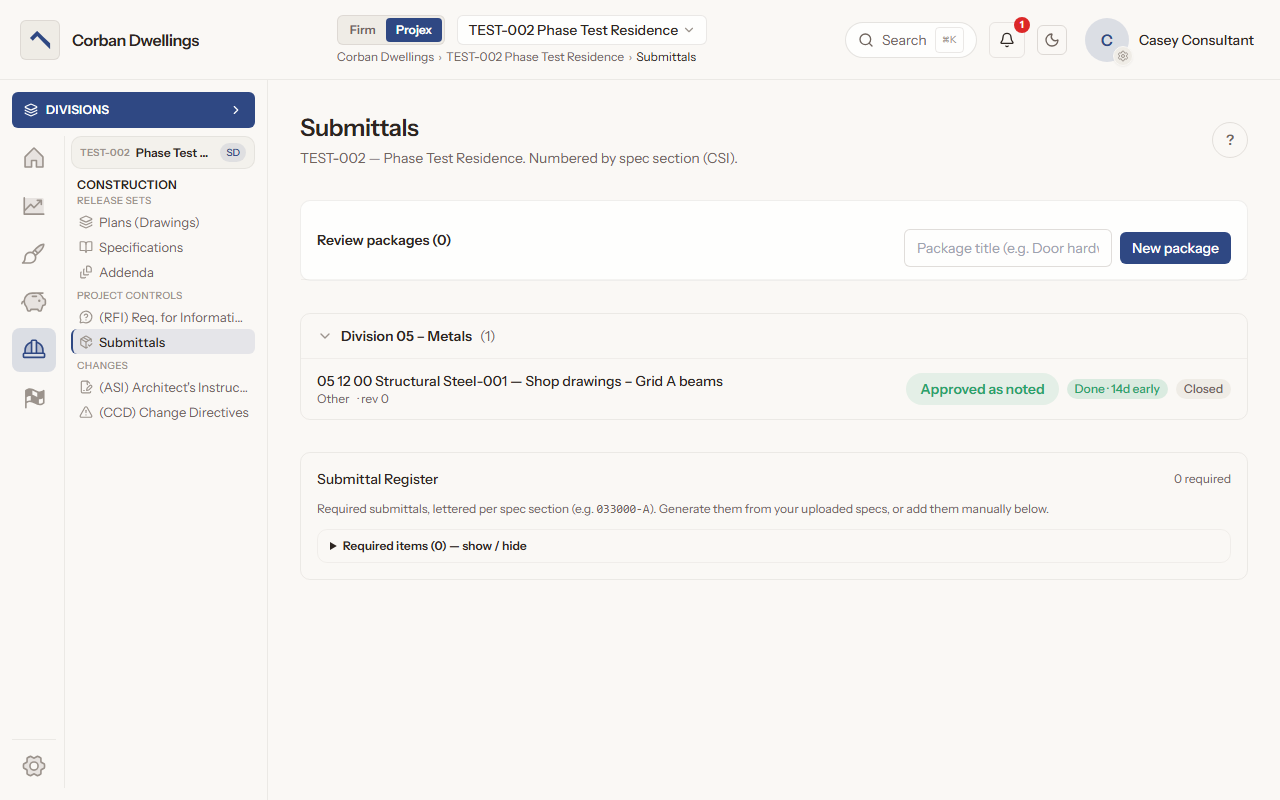Click the Submittals box icon
The image size is (1280, 800).
[86, 342]
